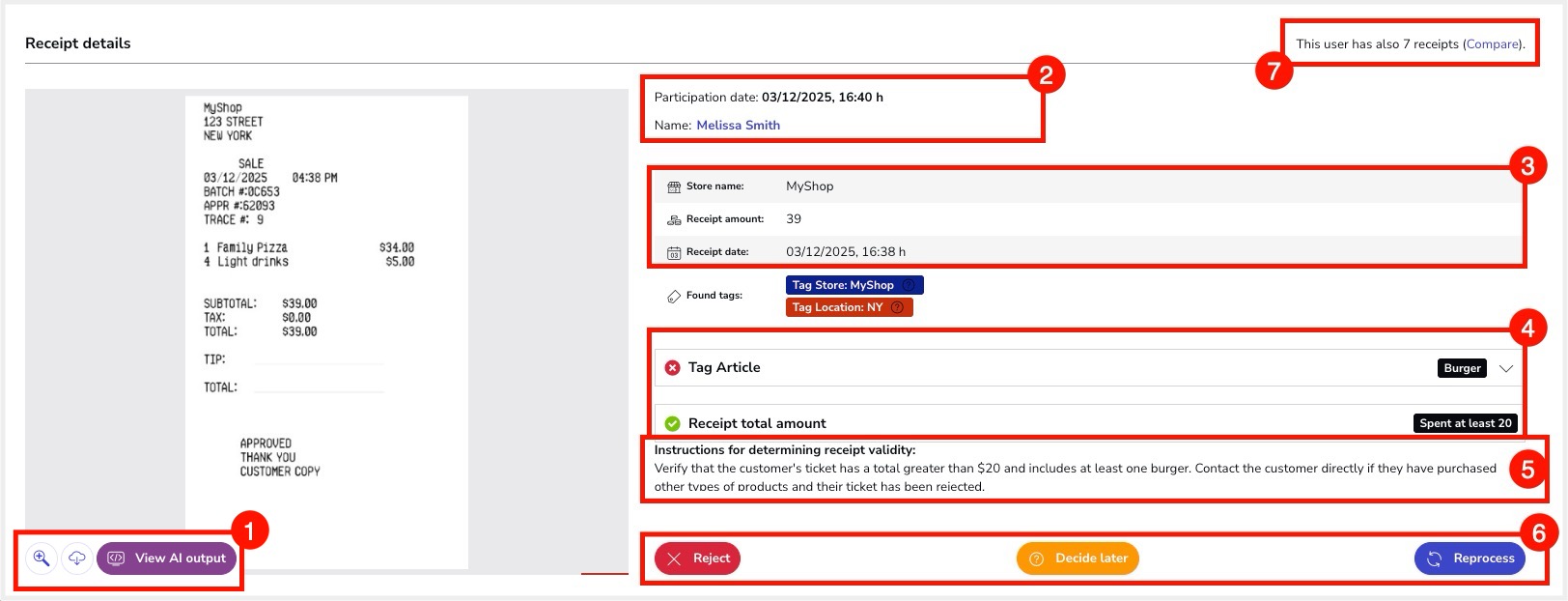1568x601 pixels.
Task: Click green check icon beside Receipt total amount
Action: point(673,423)
